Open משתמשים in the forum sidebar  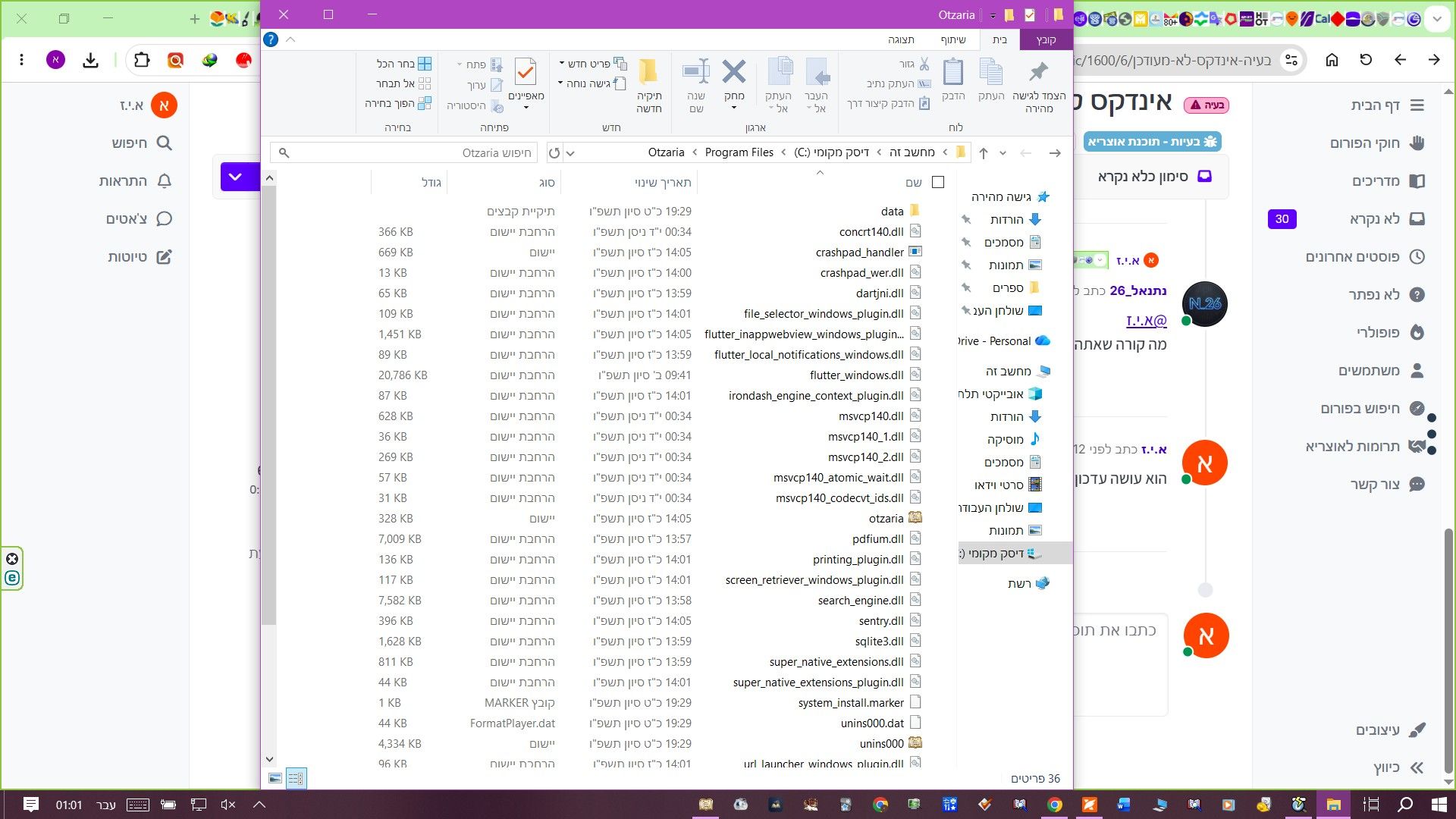(x=1382, y=371)
